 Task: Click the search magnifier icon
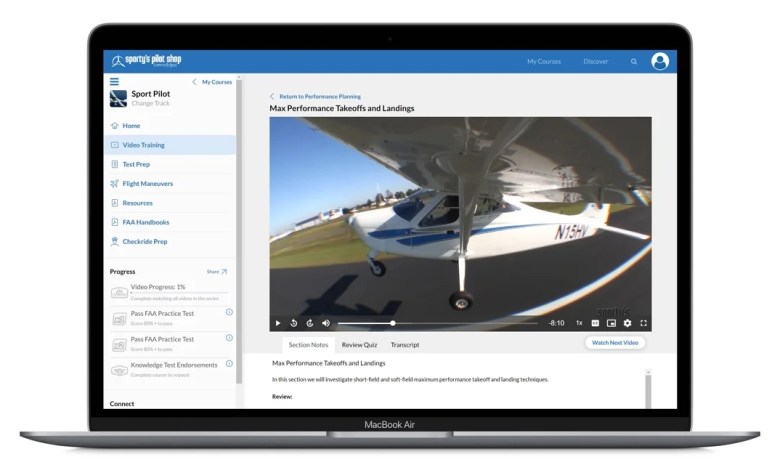pyautogui.click(x=634, y=62)
